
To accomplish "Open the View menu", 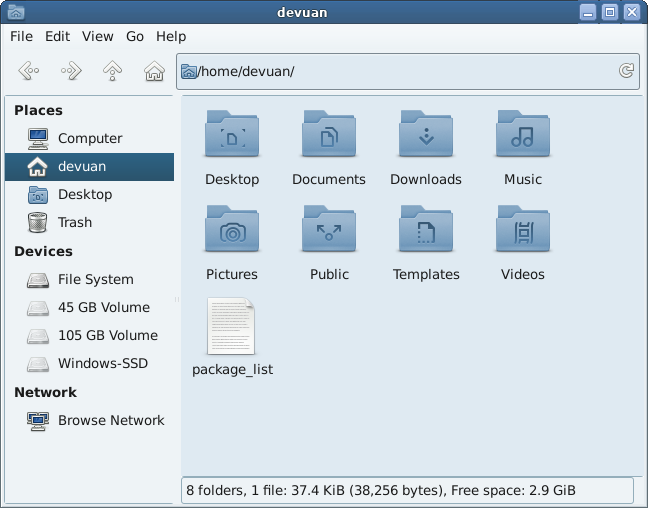I will tap(97, 36).
